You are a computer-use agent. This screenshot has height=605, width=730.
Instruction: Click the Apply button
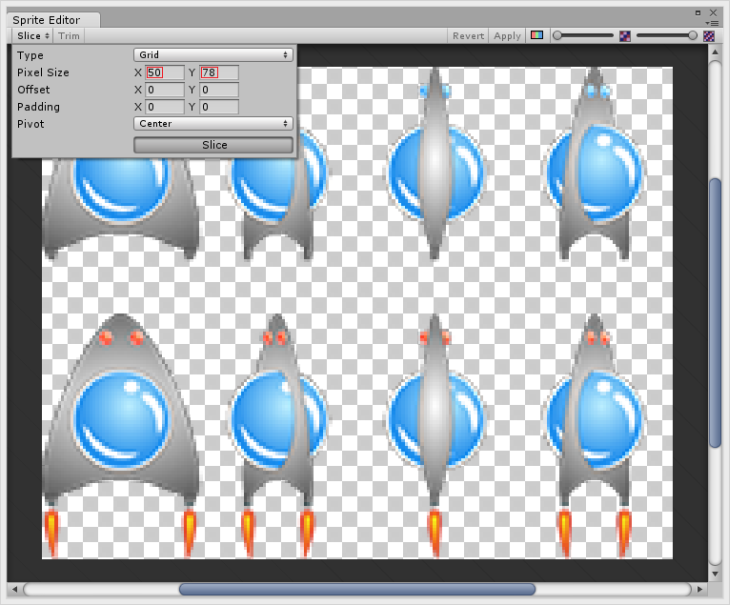507,36
